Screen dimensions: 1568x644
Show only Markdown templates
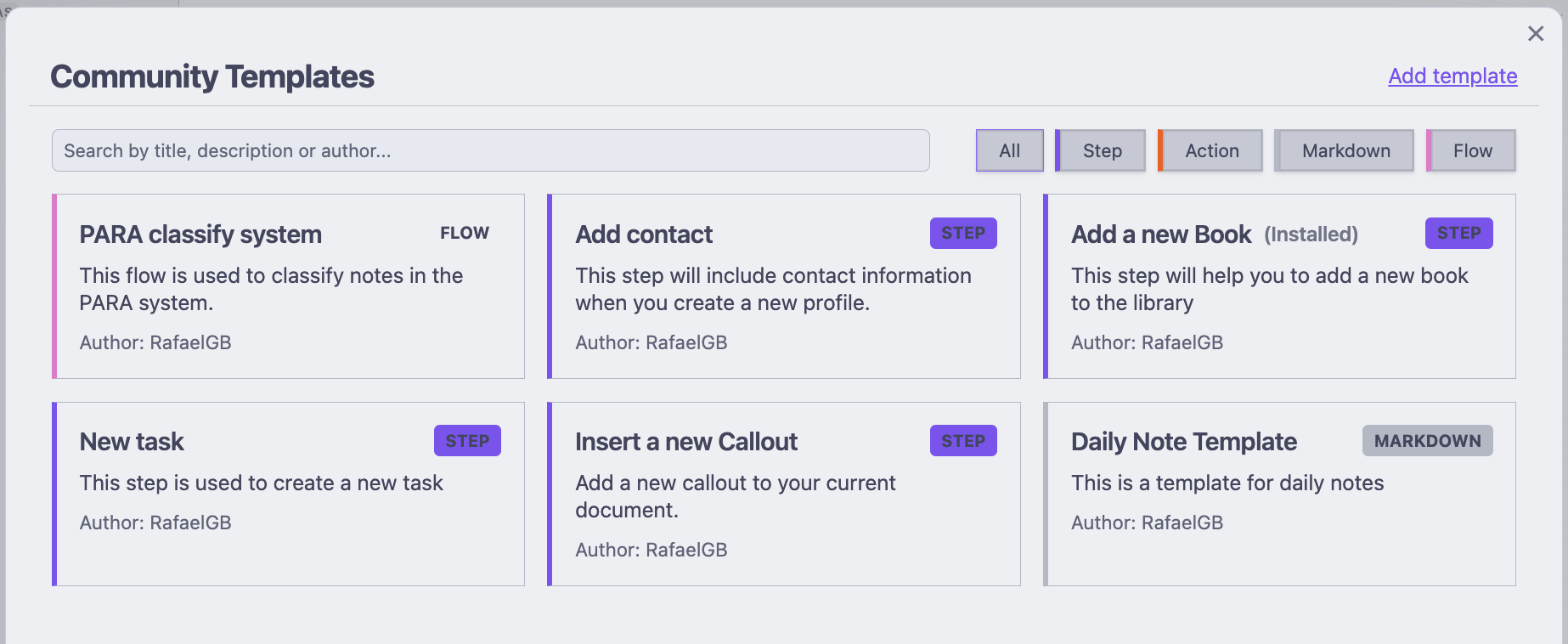tap(1345, 150)
